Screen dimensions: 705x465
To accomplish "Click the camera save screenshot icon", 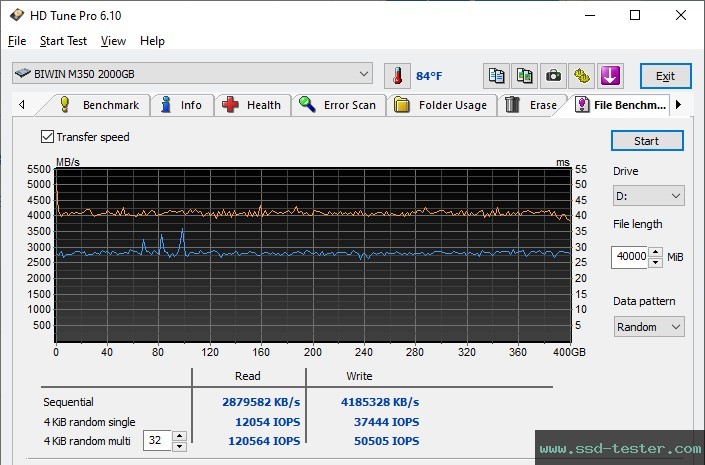I will (x=553, y=76).
